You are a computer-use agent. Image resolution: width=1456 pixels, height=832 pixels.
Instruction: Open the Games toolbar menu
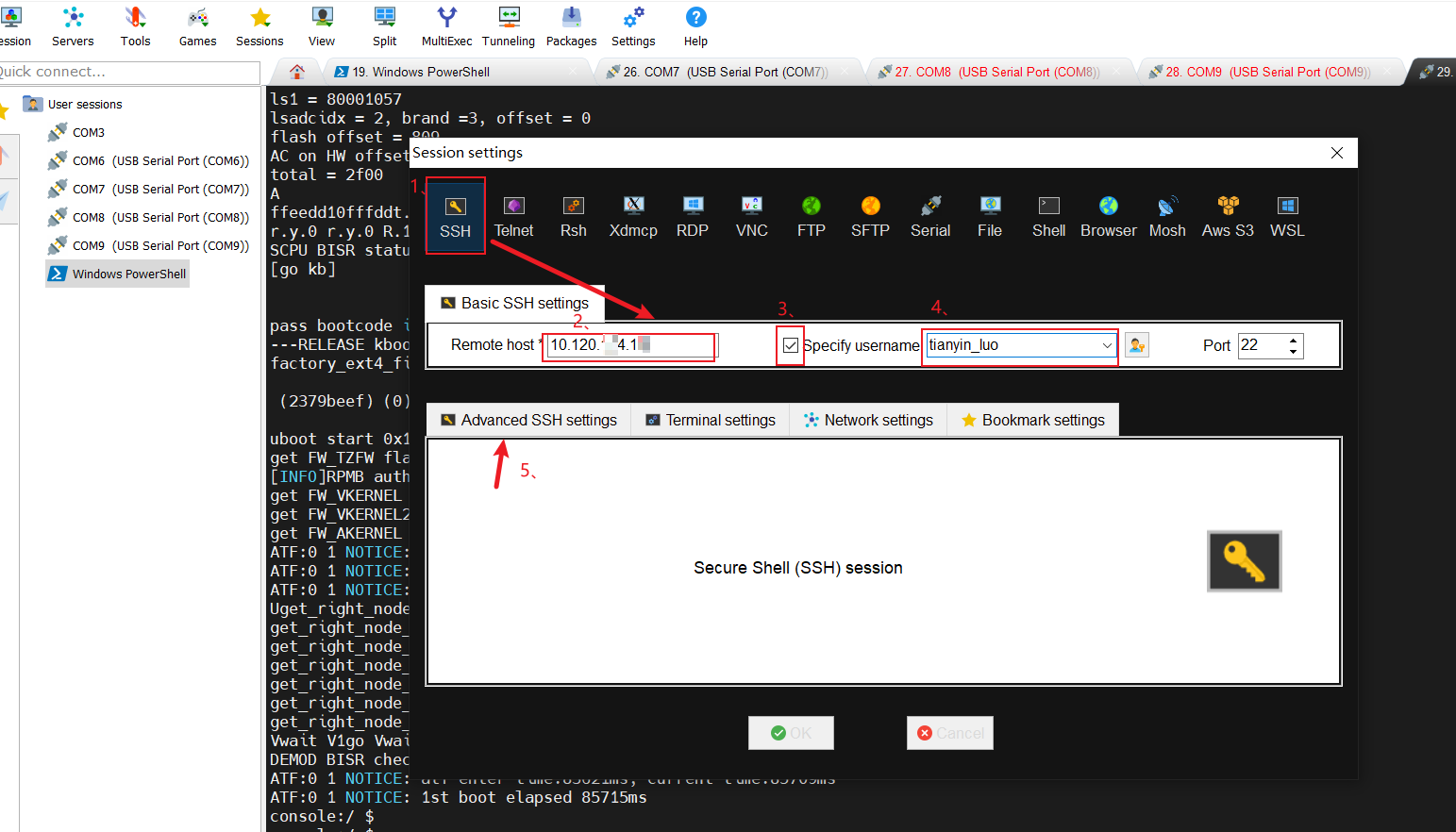[197, 26]
